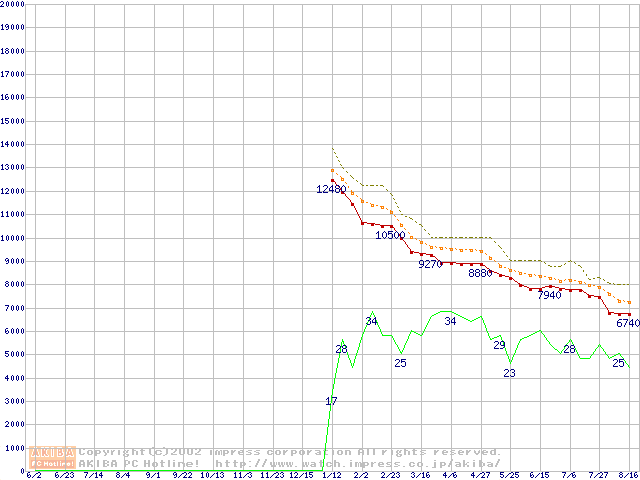
Task: Click the green line's 23 label
Action: (x=509, y=373)
